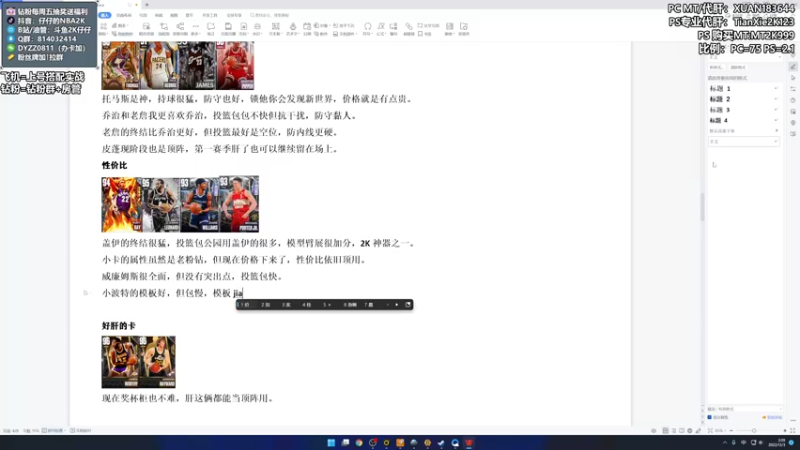Viewport: 800px width, 450px height.
Task: Click the 新样式 button in styles pane
Action: point(716,67)
